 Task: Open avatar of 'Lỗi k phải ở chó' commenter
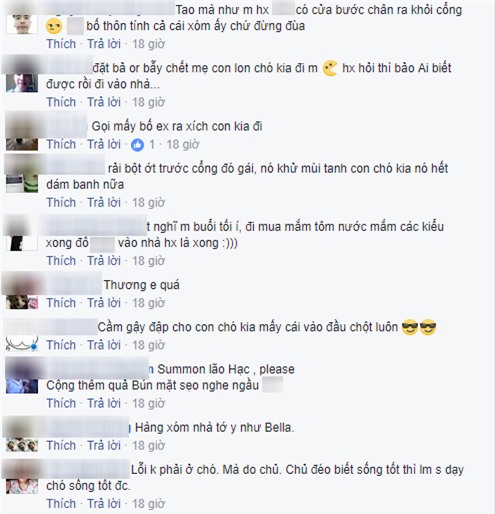click(x=22, y=486)
